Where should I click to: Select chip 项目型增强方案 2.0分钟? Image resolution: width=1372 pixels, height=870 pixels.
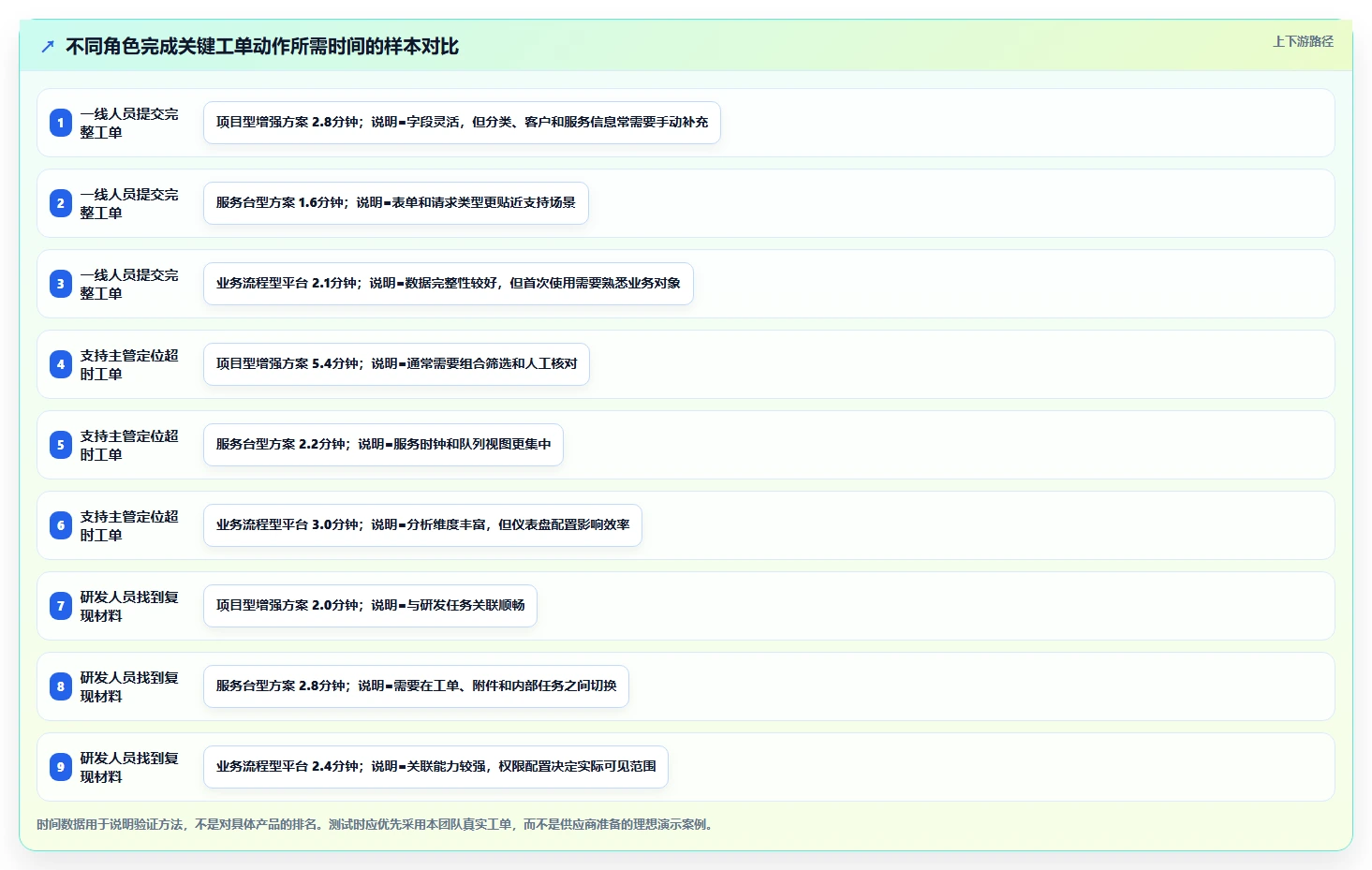tap(370, 606)
